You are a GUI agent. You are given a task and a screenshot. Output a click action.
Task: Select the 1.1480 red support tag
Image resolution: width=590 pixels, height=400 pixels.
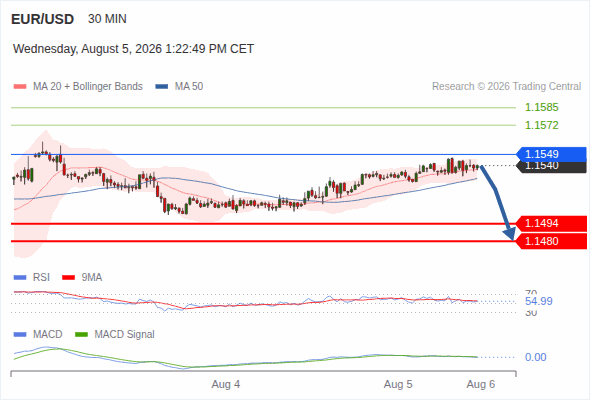551,241
